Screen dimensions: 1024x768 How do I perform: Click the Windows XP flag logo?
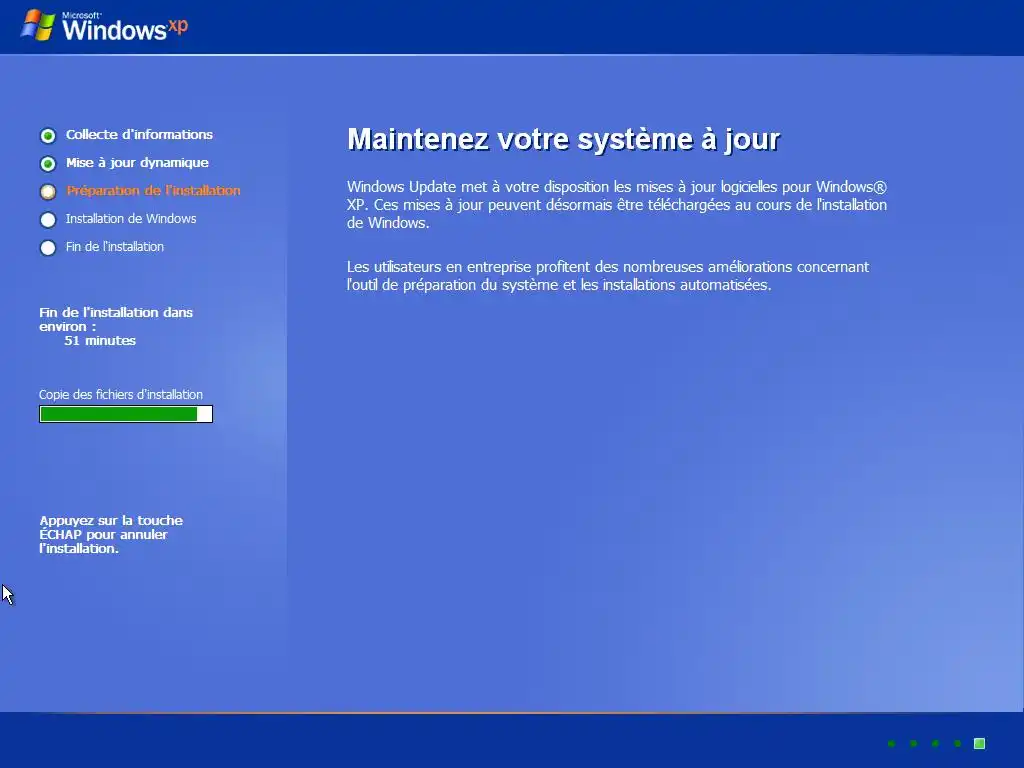(x=38, y=25)
